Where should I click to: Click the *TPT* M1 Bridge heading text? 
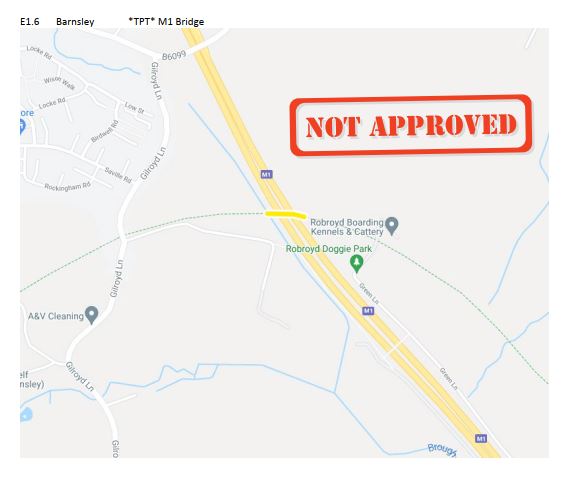(166, 22)
